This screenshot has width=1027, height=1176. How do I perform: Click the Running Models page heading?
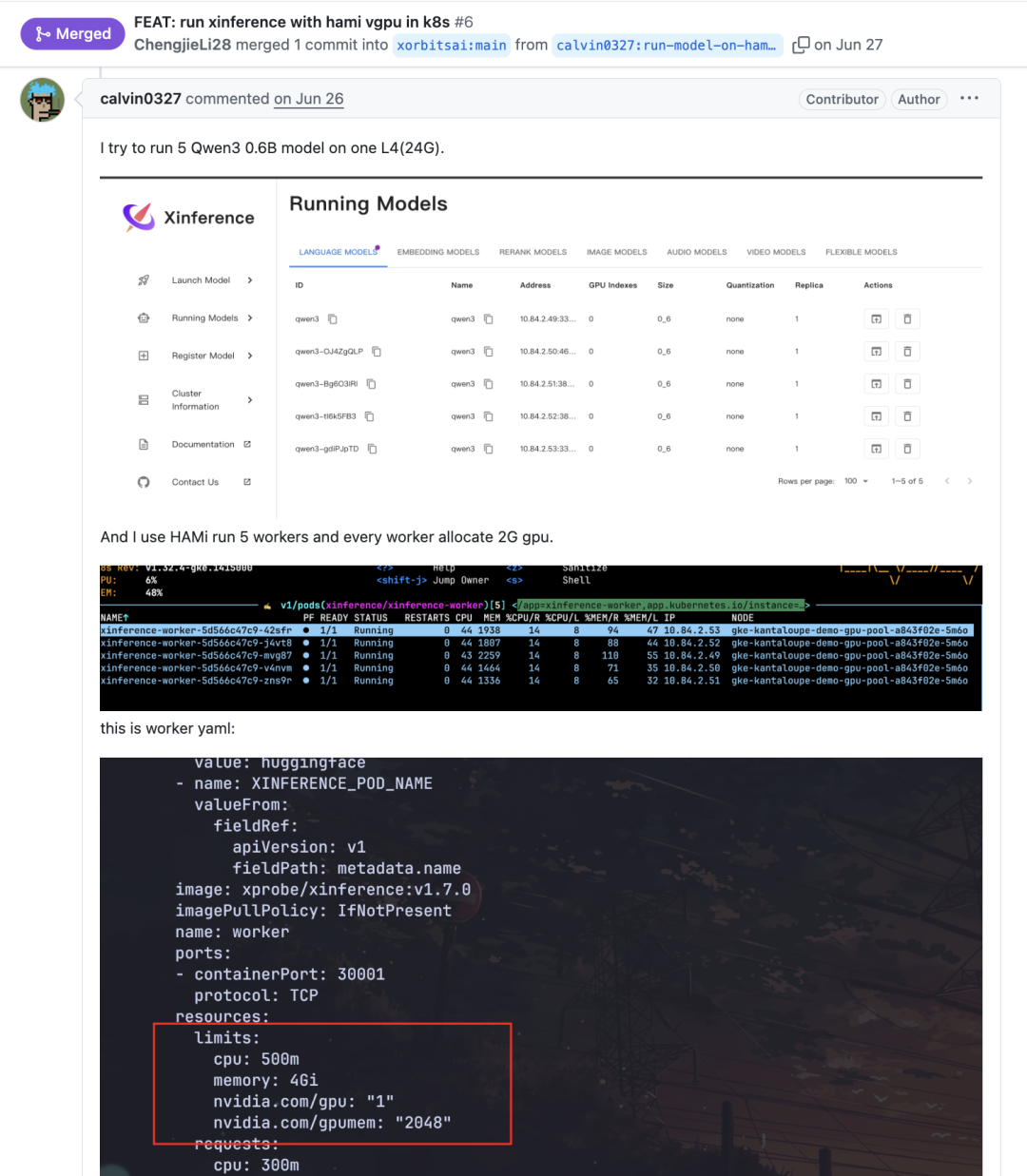coord(368,204)
